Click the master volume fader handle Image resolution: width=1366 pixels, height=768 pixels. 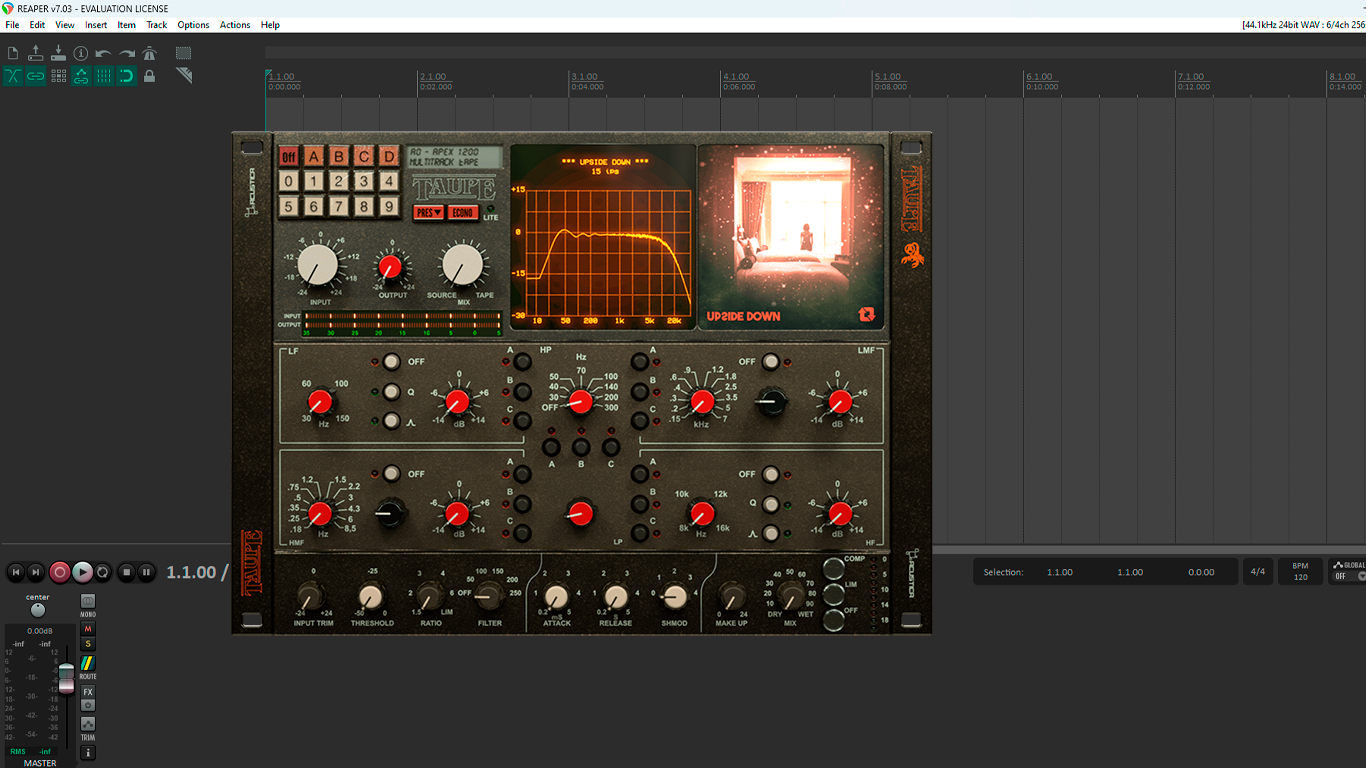coord(66,678)
